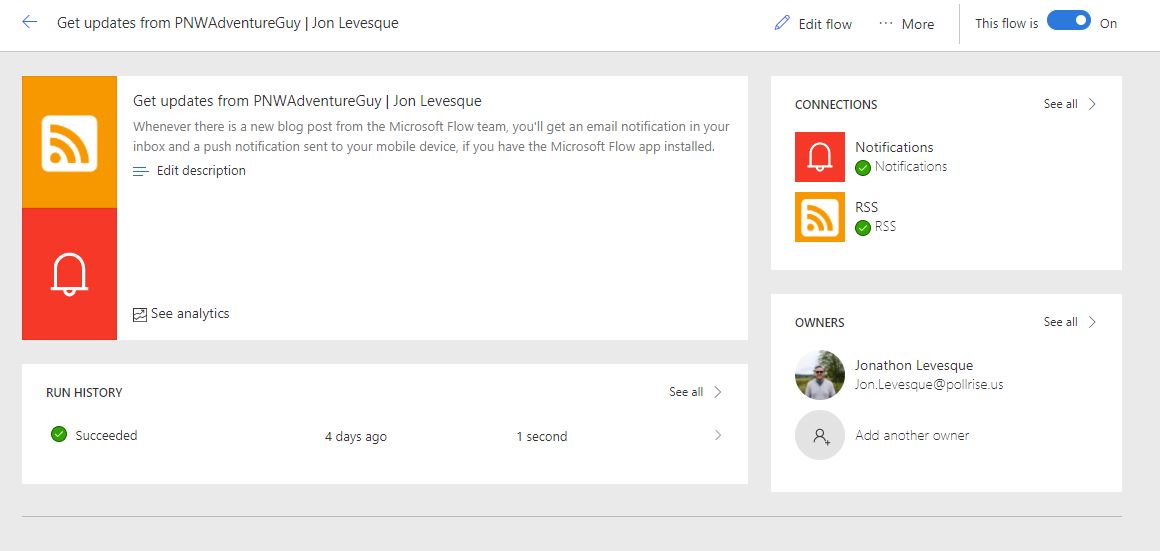Click the Edit flow text label
This screenshot has width=1160, height=551.
pyautogui.click(x=825, y=24)
